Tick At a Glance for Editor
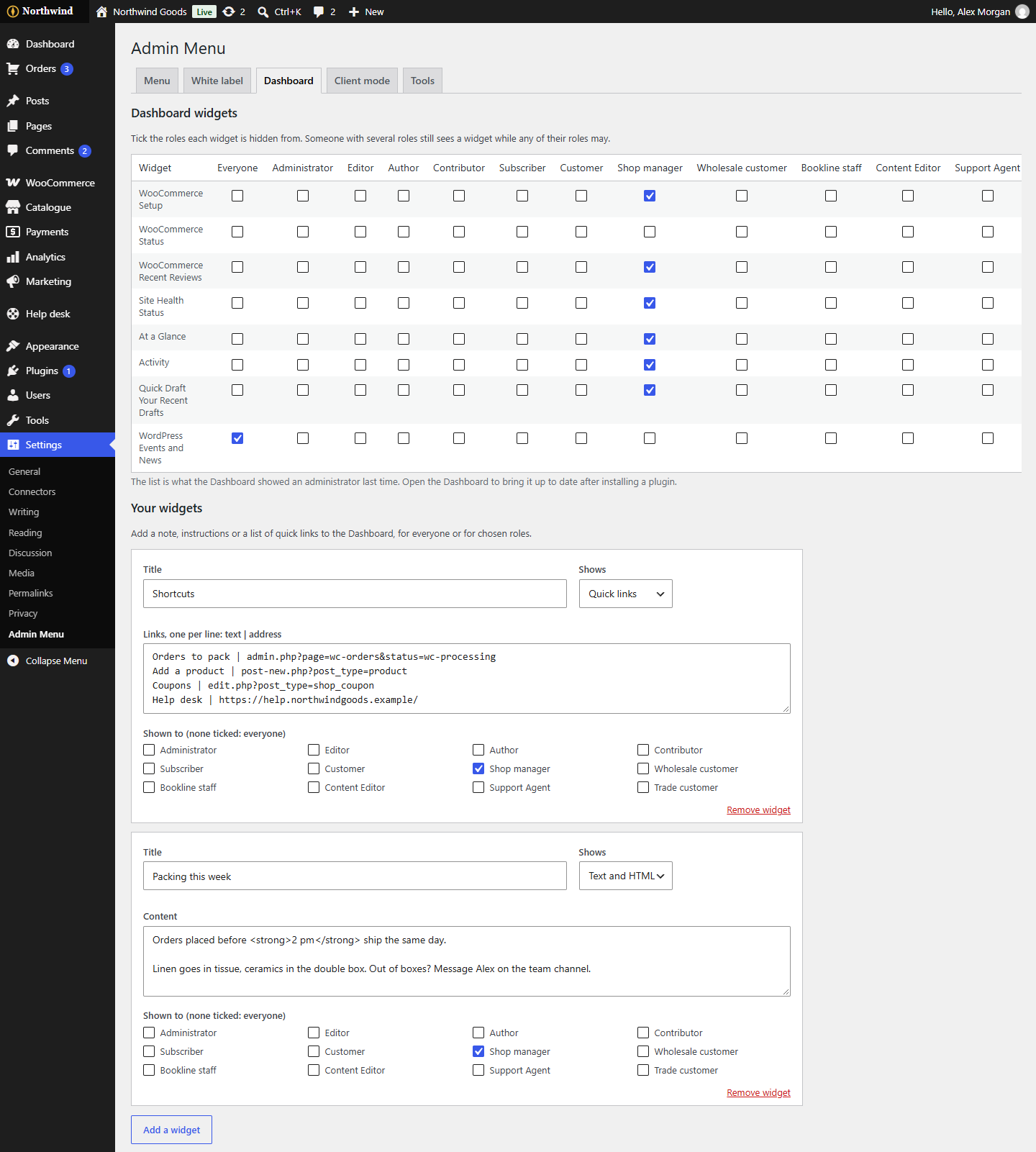The height and width of the screenshot is (1152, 1036). (x=360, y=339)
